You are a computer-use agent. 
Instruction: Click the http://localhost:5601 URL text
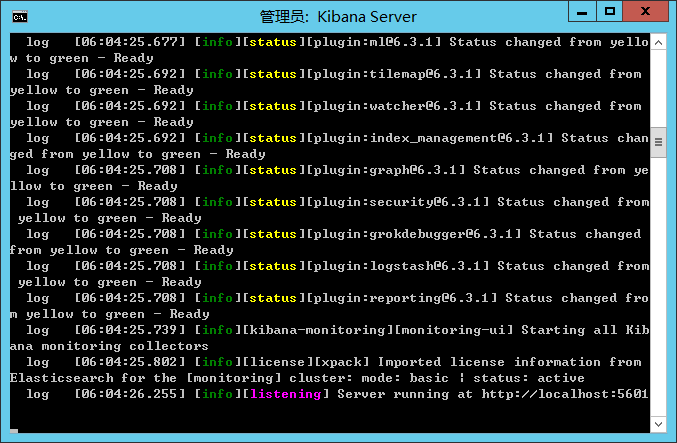click(565, 394)
